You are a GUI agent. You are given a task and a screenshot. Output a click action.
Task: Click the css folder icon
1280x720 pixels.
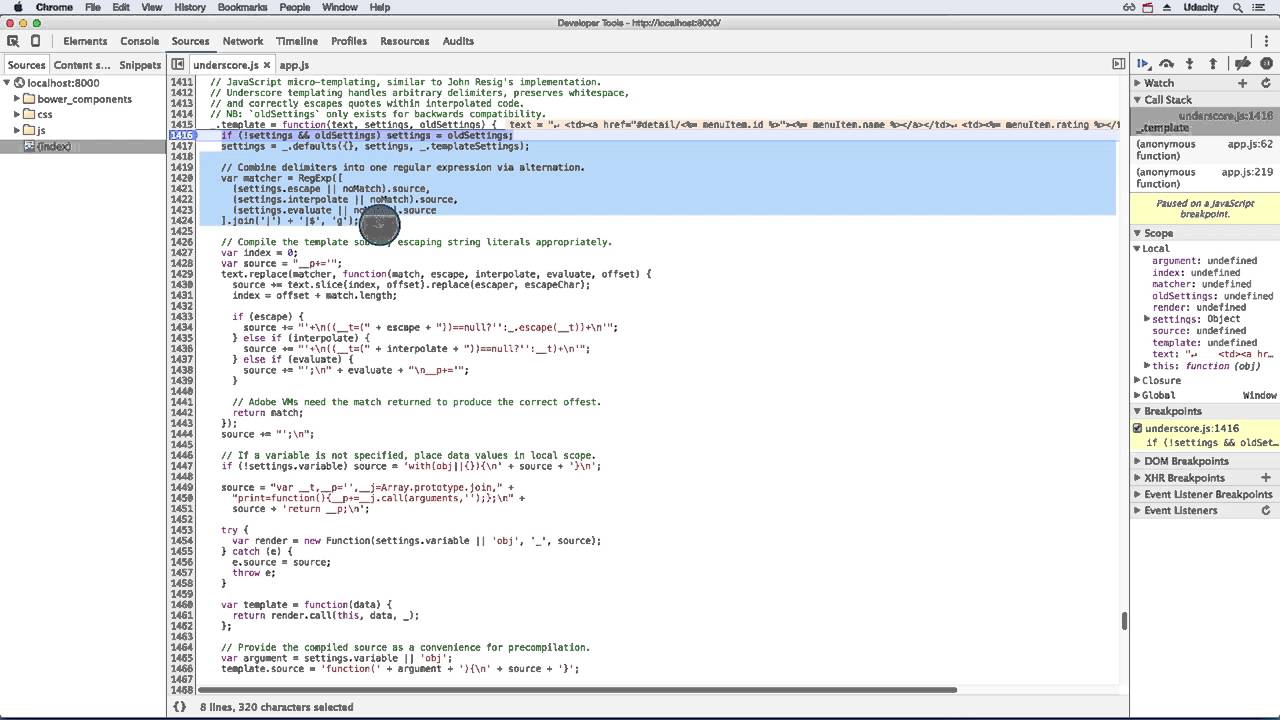tap(30, 114)
